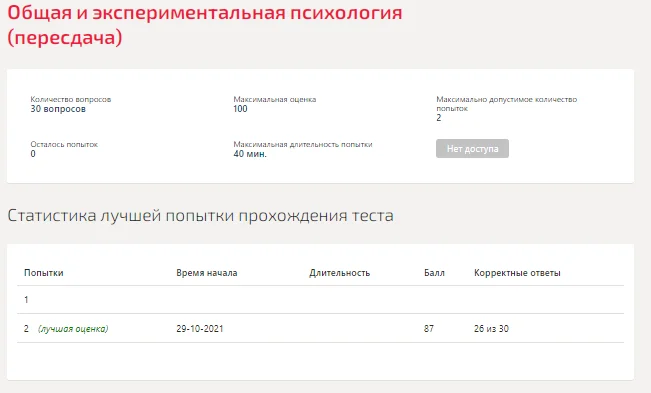Click the page title 'Общая и экспериментальная психология'
The image size is (651, 393).
tap(205, 13)
